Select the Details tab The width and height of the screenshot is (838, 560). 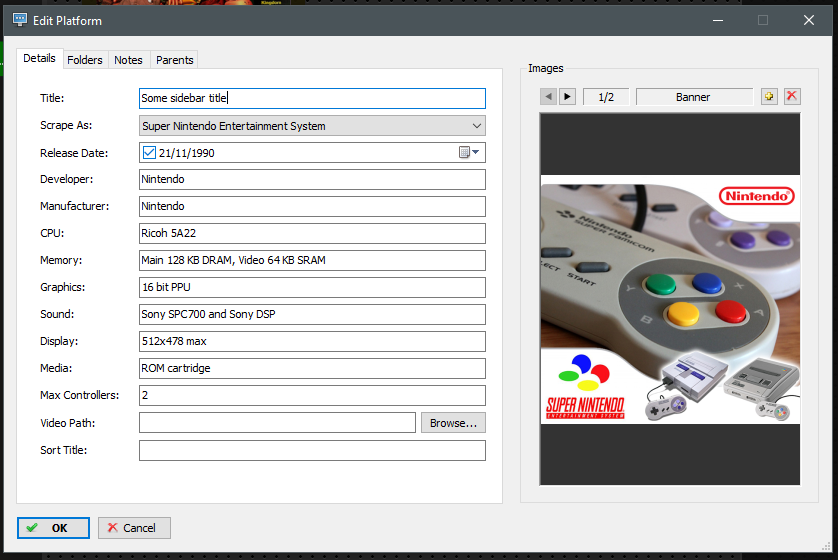click(40, 58)
